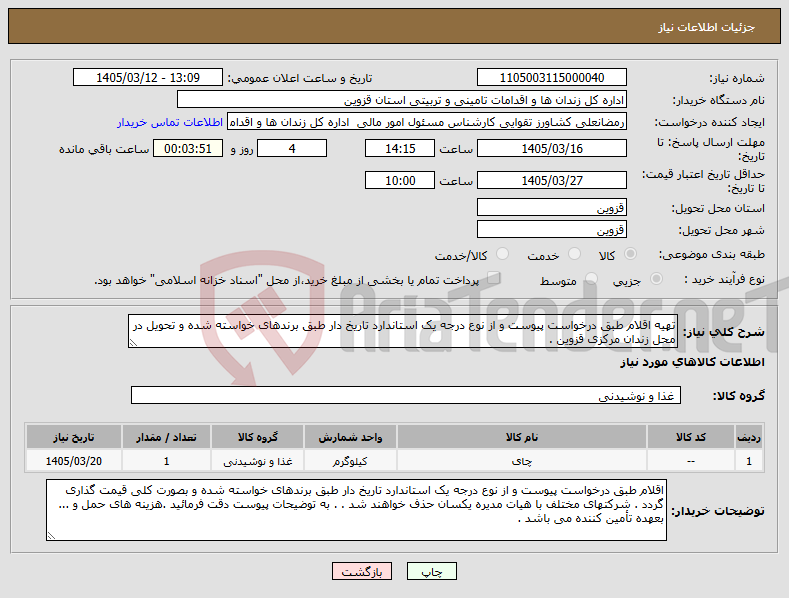
Task: Click the کد کالا column header
Action: [690, 437]
